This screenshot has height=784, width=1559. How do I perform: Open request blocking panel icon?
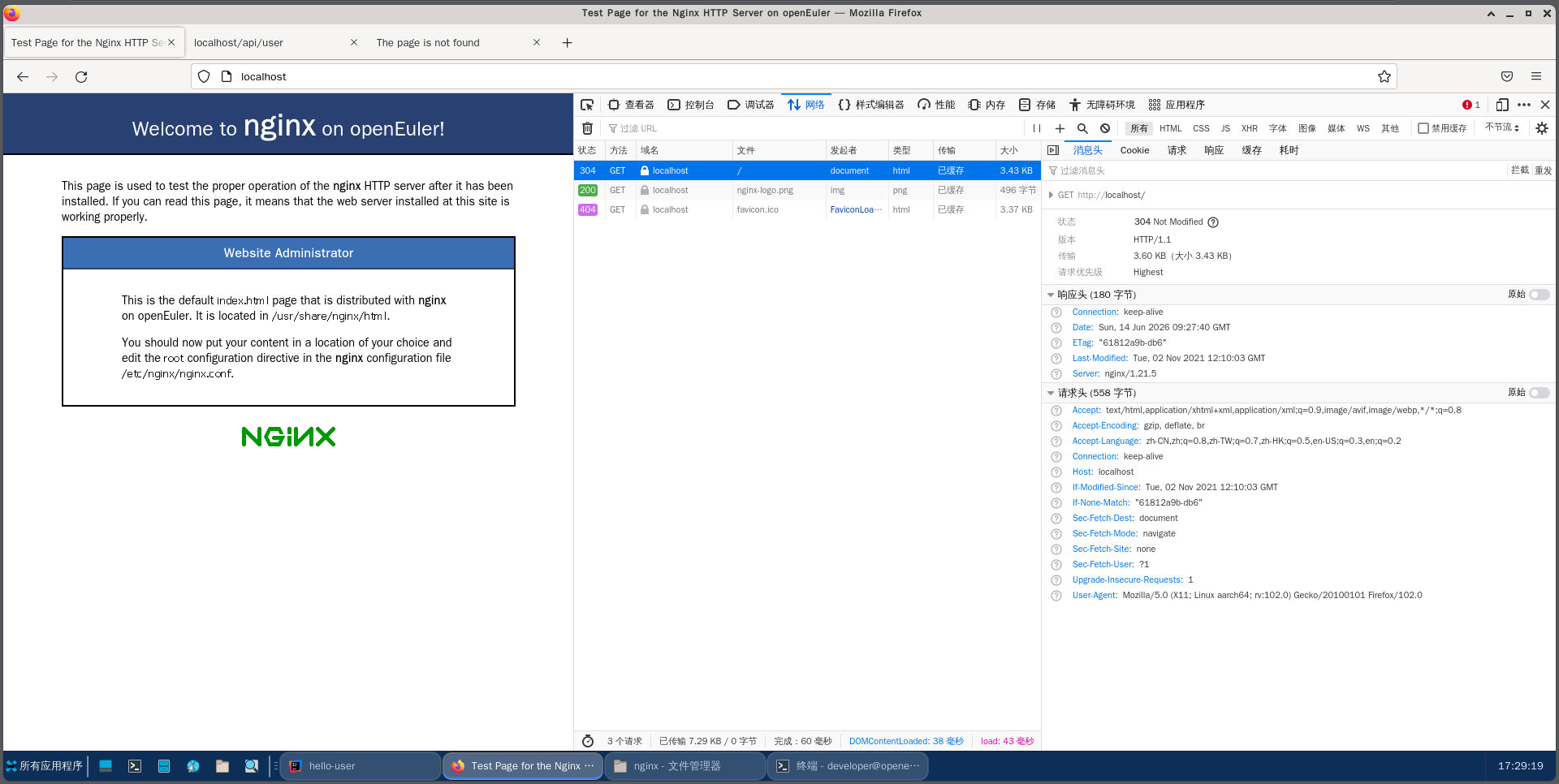[1105, 128]
